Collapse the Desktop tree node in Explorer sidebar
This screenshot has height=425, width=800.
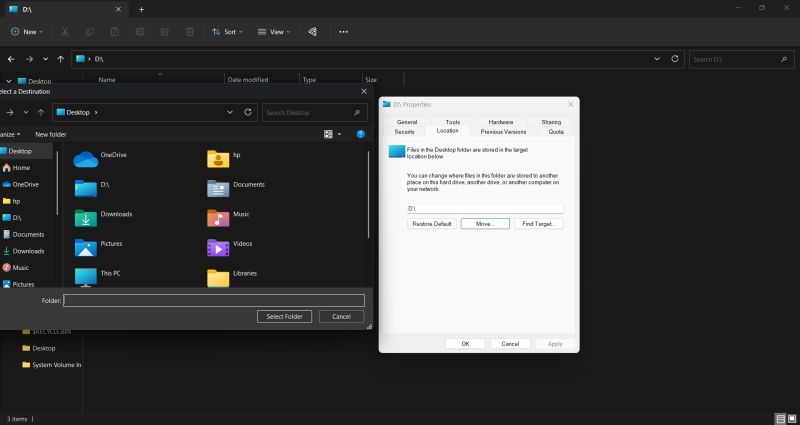[x=8, y=81]
